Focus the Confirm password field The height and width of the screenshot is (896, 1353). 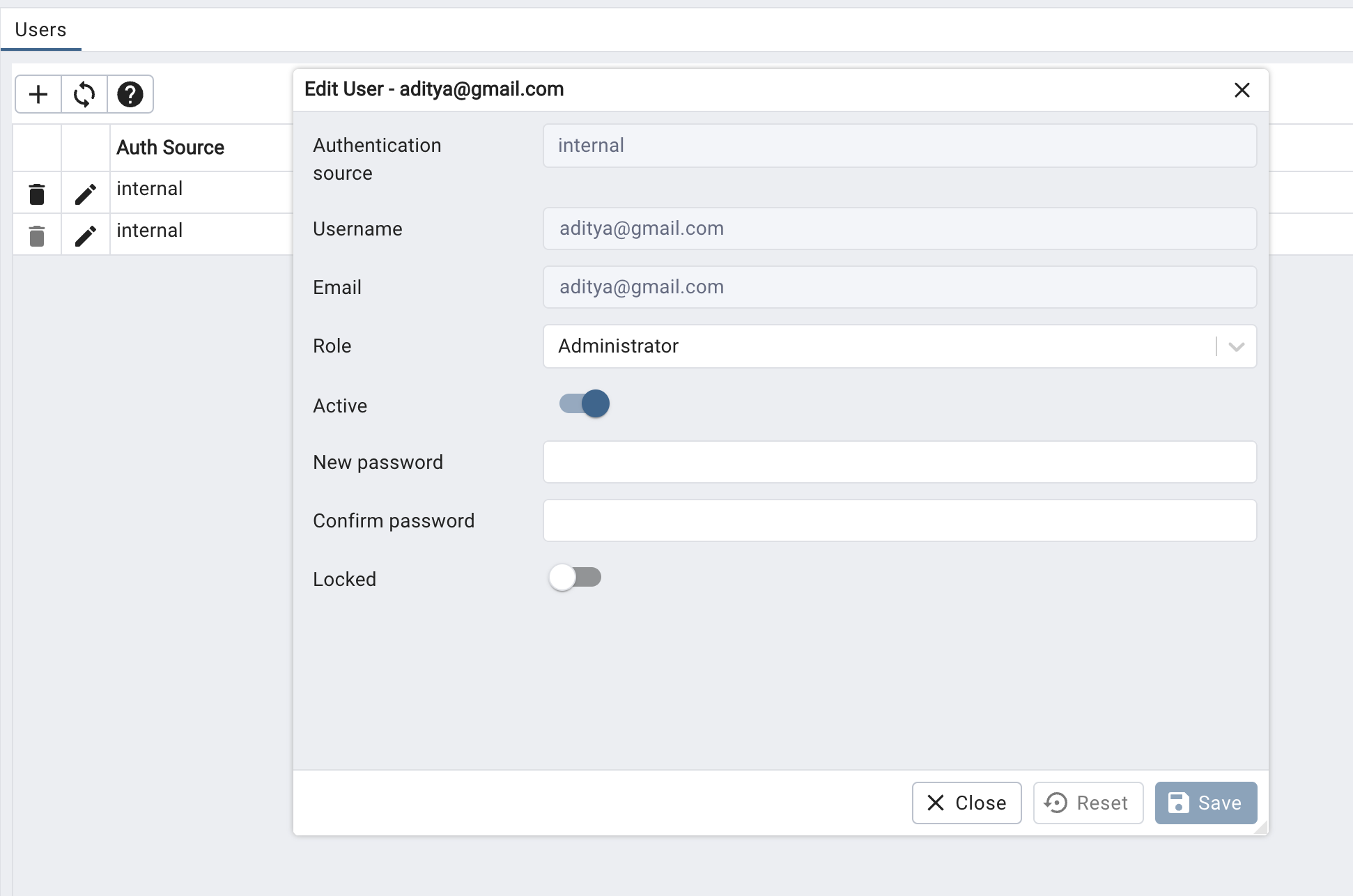[x=899, y=520]
